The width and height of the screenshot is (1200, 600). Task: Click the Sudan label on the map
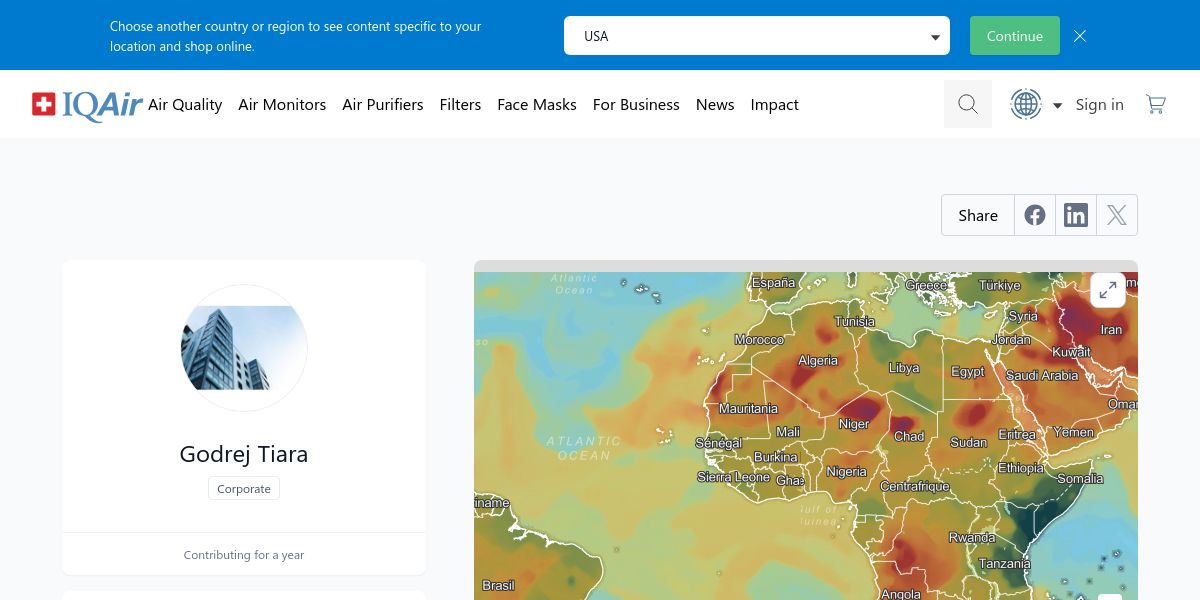coord(969,443)
